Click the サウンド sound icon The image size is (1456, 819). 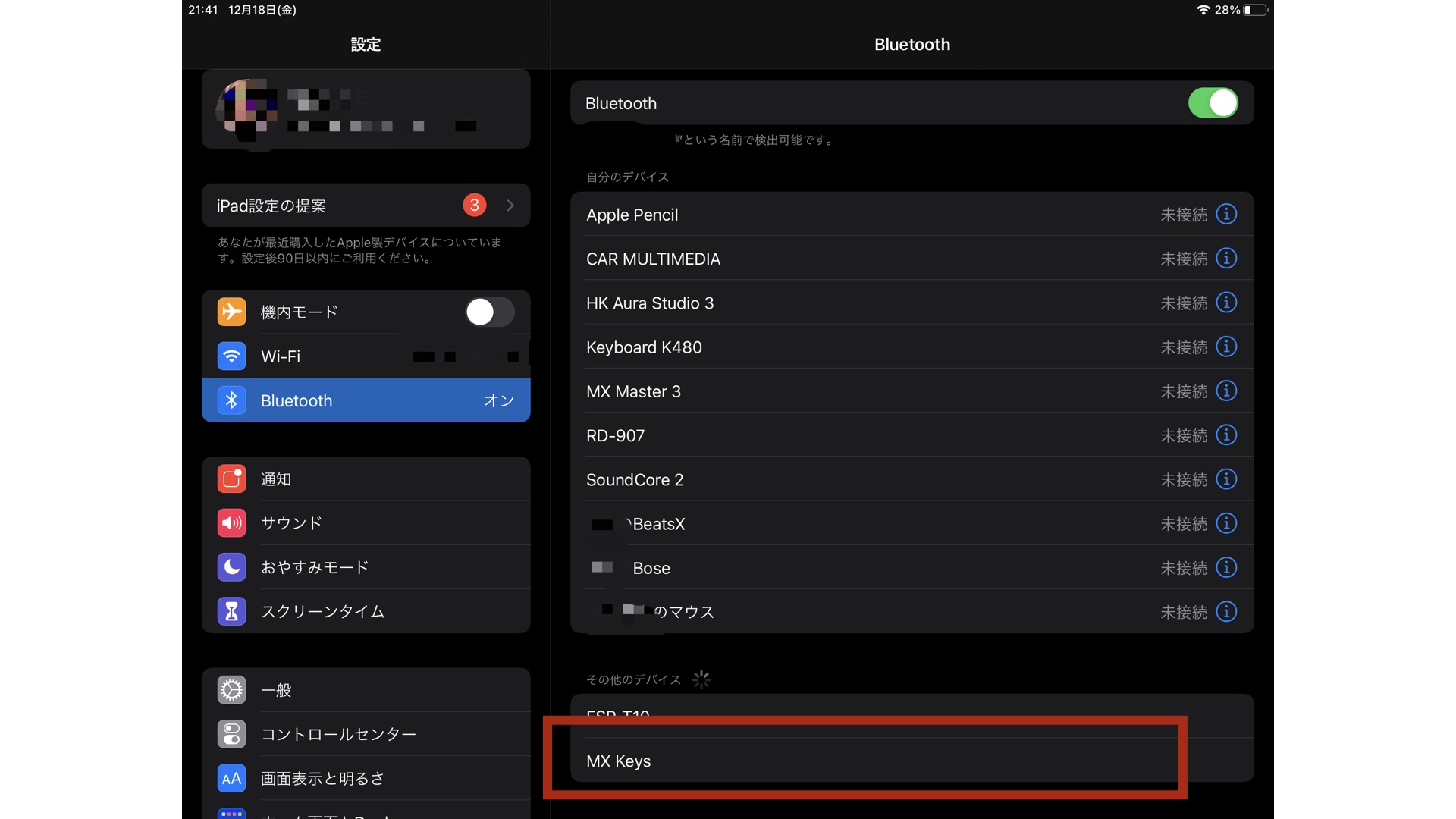[x=231, y=523]
